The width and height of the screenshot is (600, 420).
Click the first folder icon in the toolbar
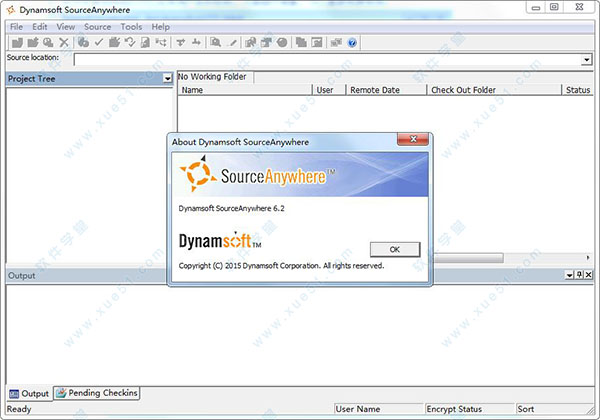tap(17, 42)
